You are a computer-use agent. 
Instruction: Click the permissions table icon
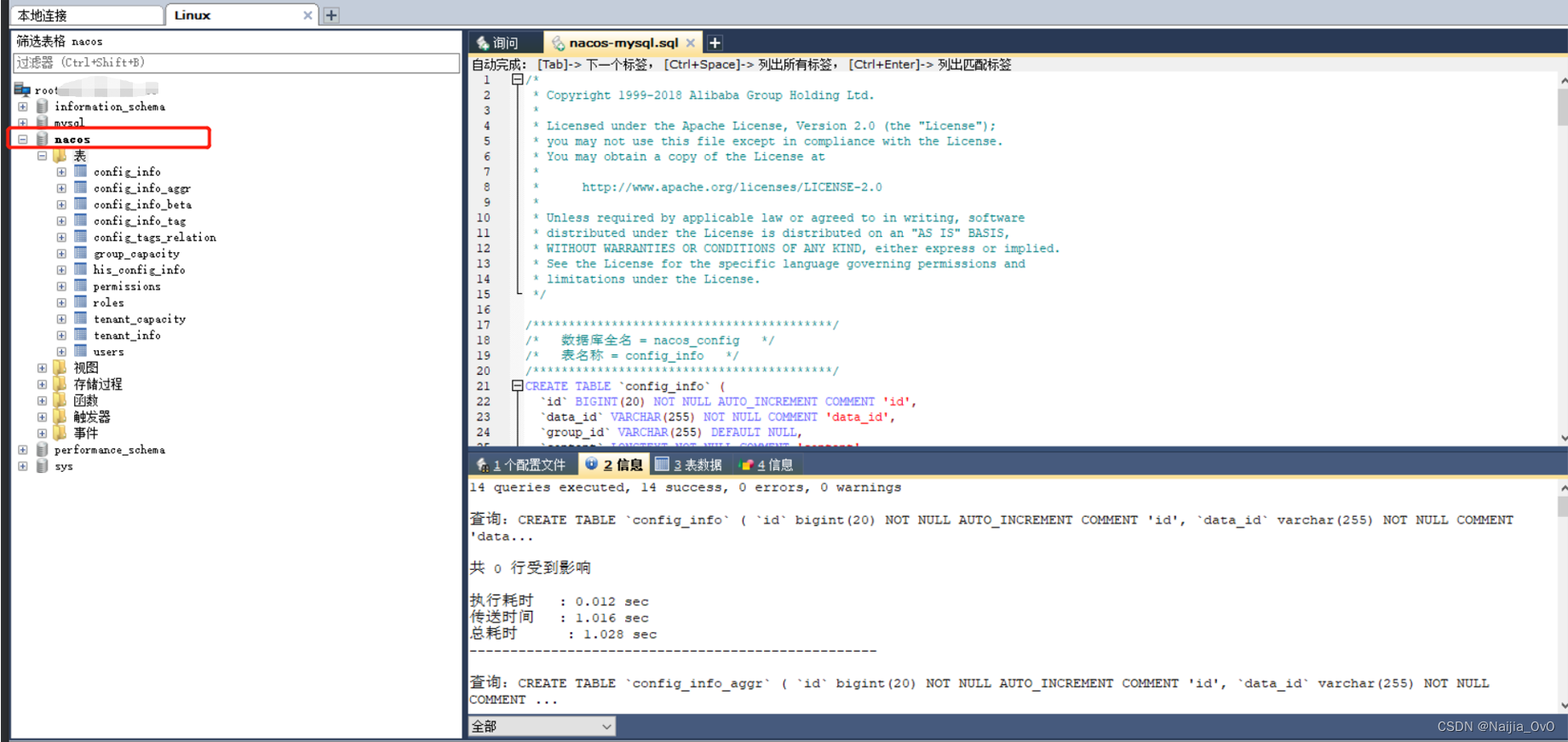81,285
